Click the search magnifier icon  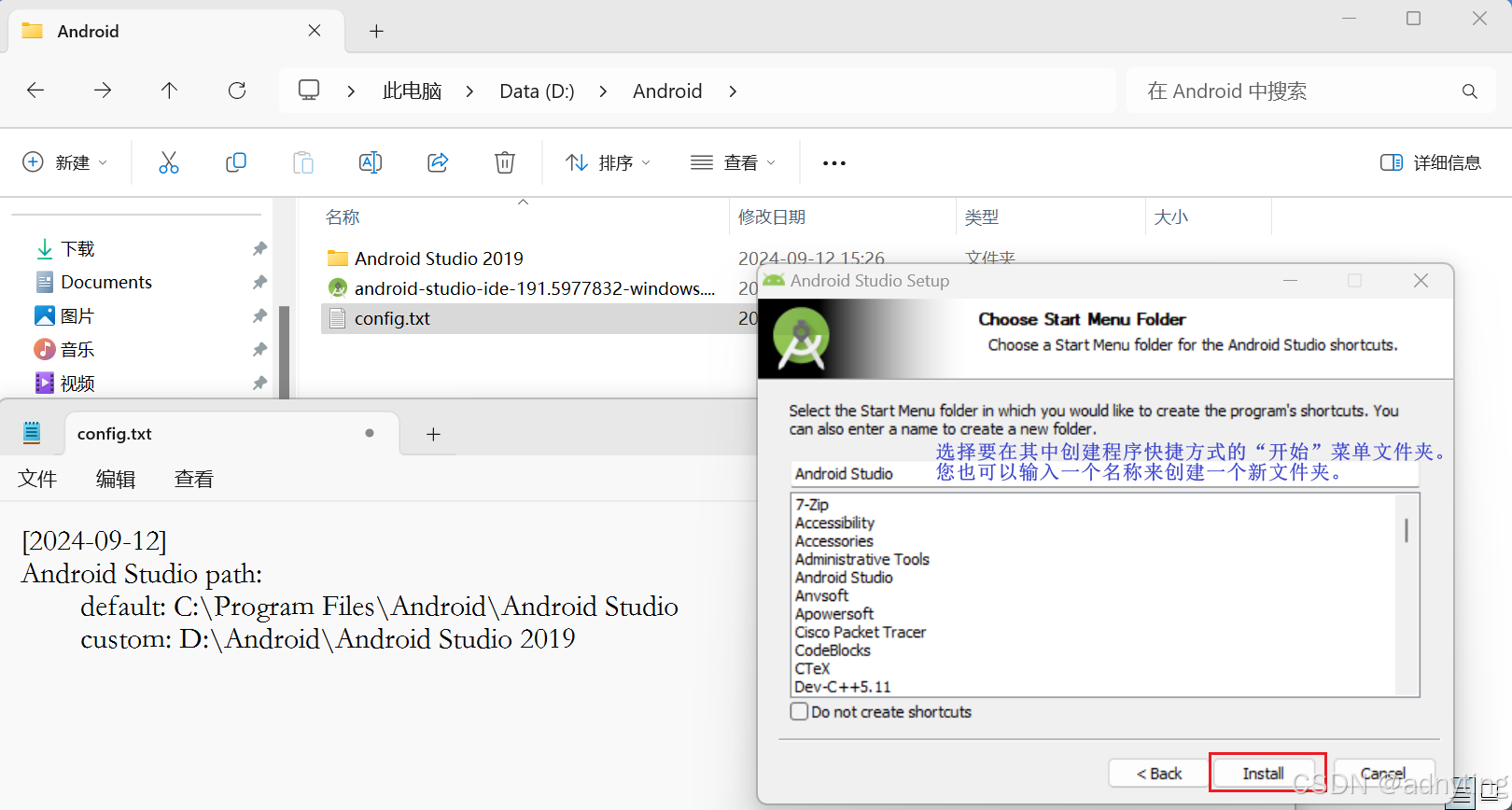[x=1470, y=91]
